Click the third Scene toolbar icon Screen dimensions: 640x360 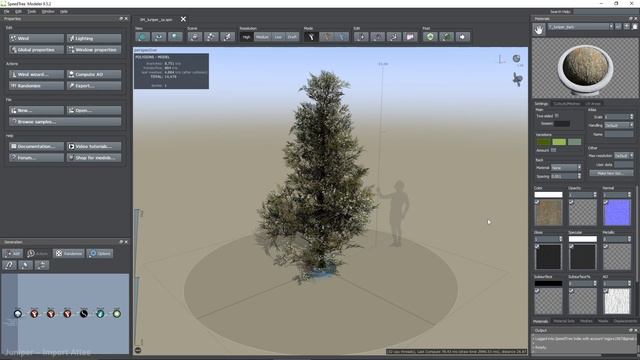(227, 37)
